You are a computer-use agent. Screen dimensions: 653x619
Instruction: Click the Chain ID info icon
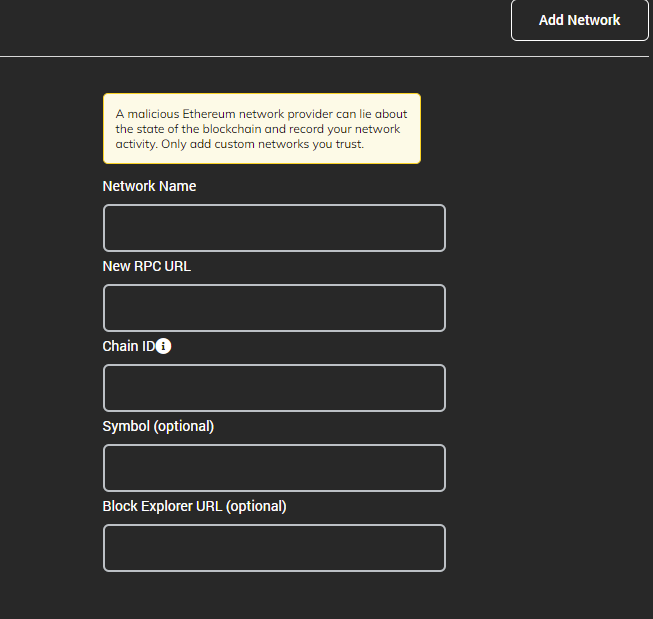click(x=163, y=346)
